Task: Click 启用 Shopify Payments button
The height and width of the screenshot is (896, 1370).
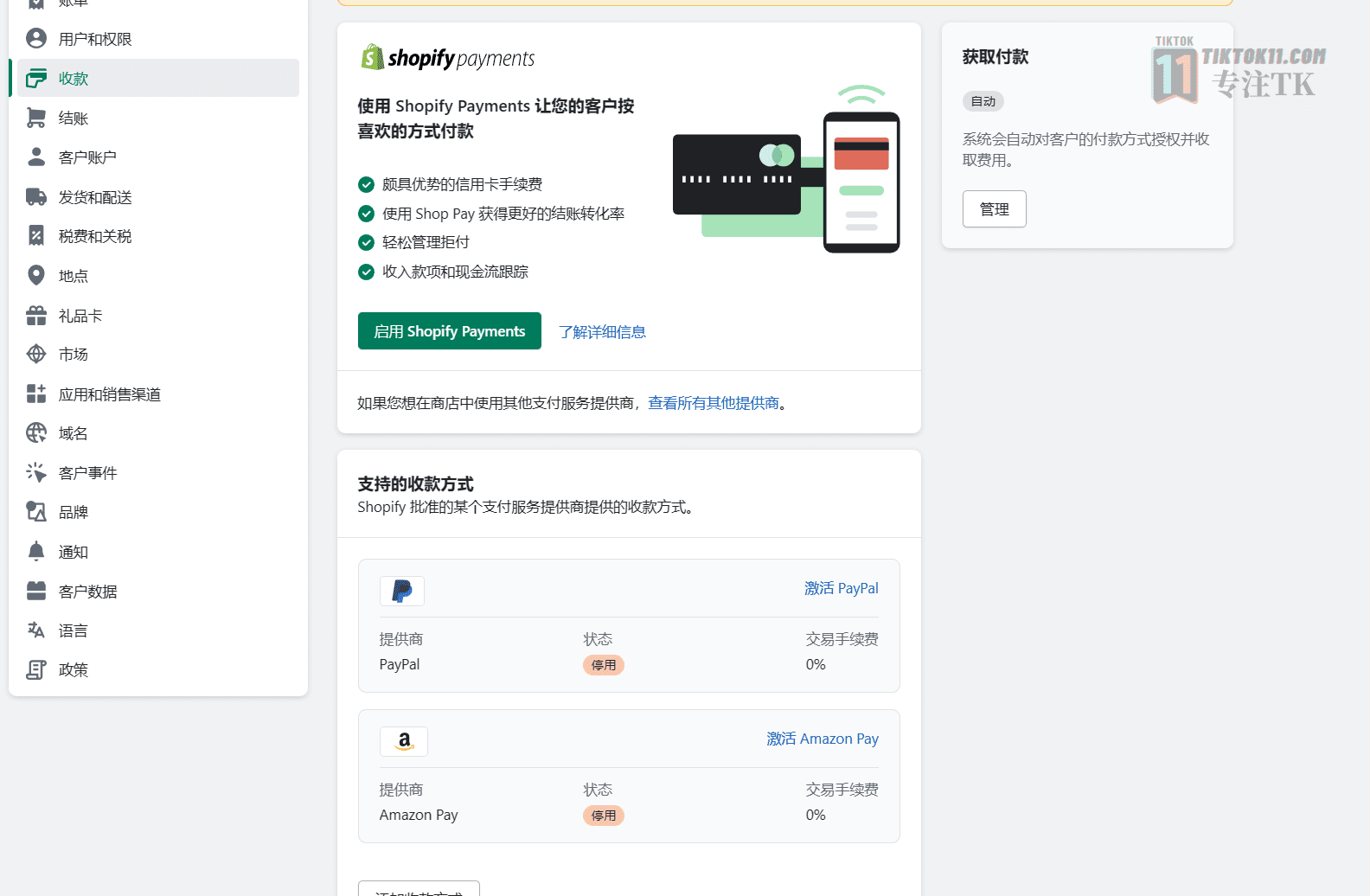Action: pos(450,331)
